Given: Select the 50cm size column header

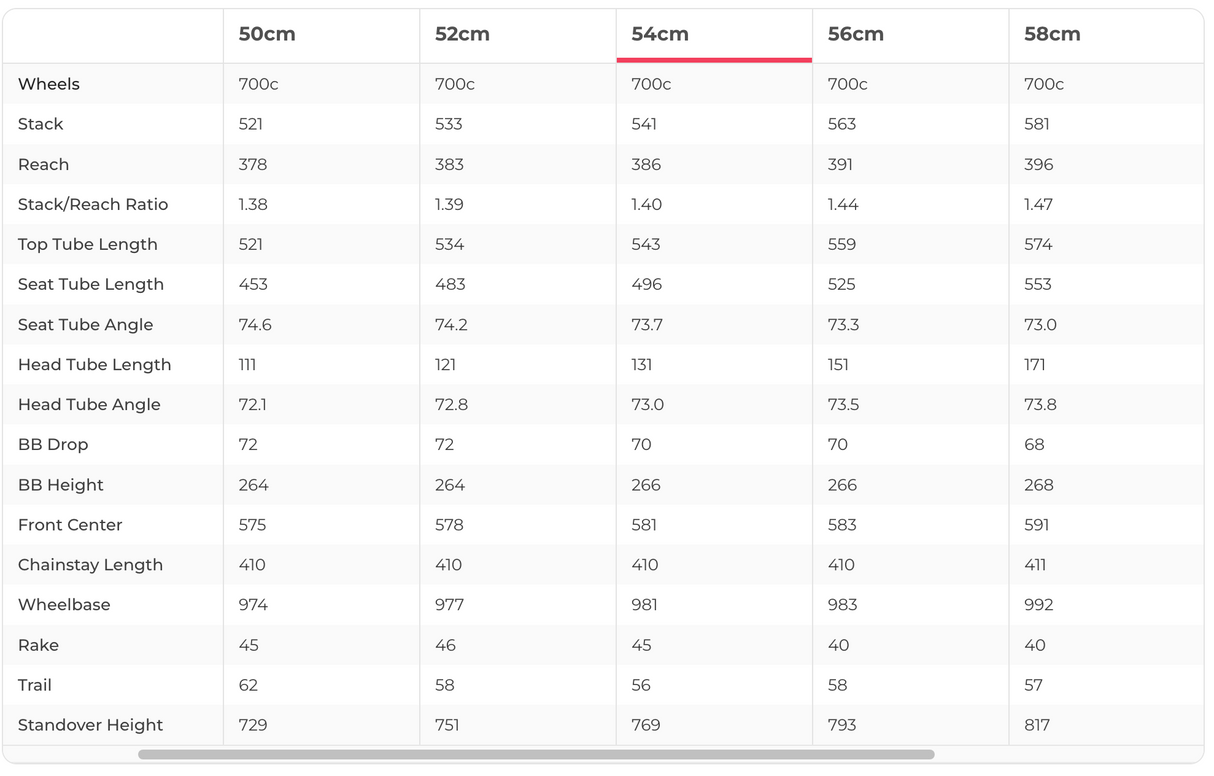Looking at the screenshot, I should pos(267,34).
